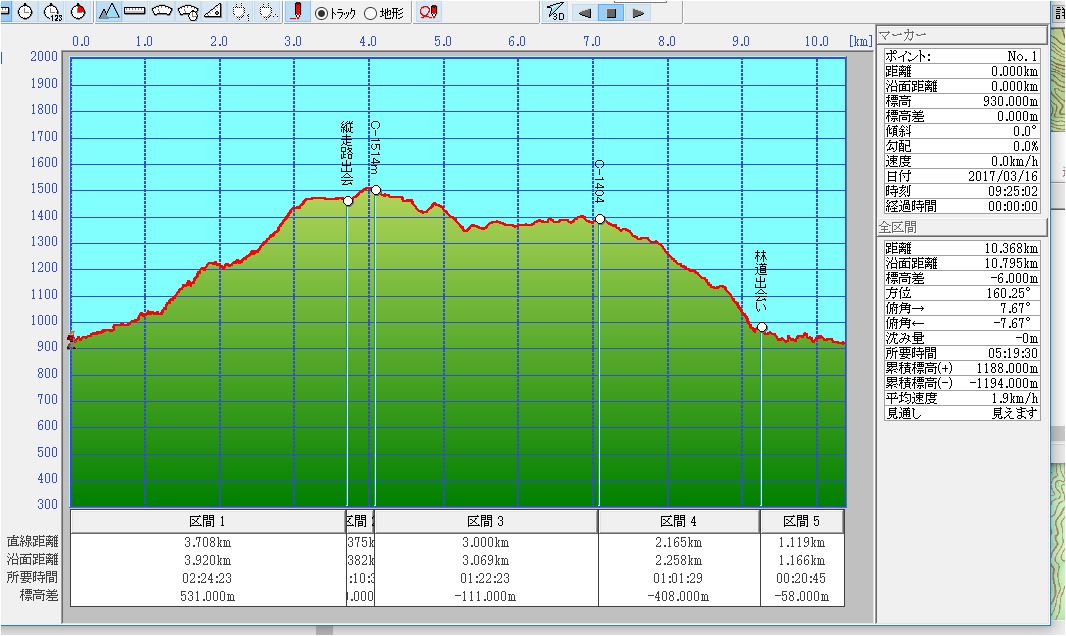Image resolution: width=1066 pixels, height=636 pixels.
Task: Click the 時刻 09:25:02 value
Action: [x=1012, y=191]
